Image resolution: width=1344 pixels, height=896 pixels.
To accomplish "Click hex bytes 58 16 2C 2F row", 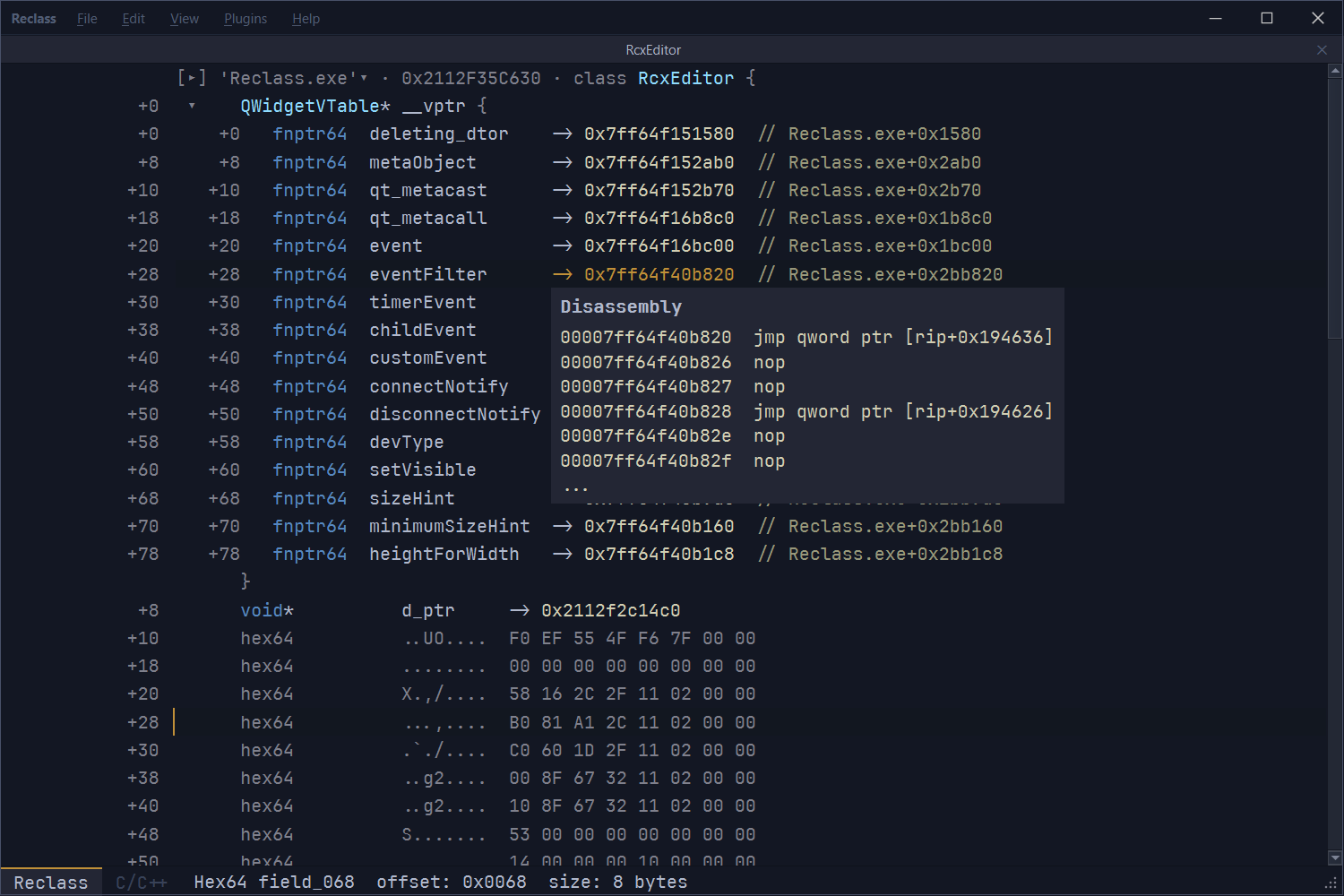I will [632, 694].
